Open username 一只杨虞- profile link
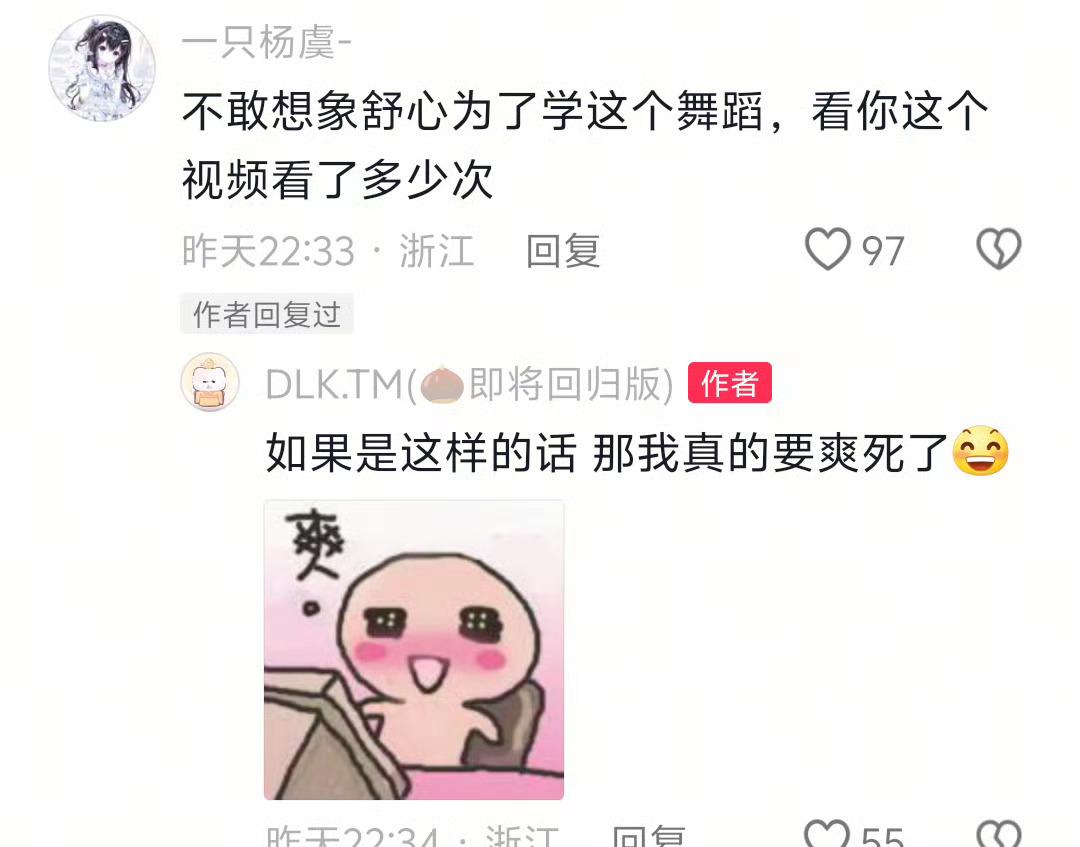The width and height of the screenshot is (1080, 847). (x=267, y=43)
